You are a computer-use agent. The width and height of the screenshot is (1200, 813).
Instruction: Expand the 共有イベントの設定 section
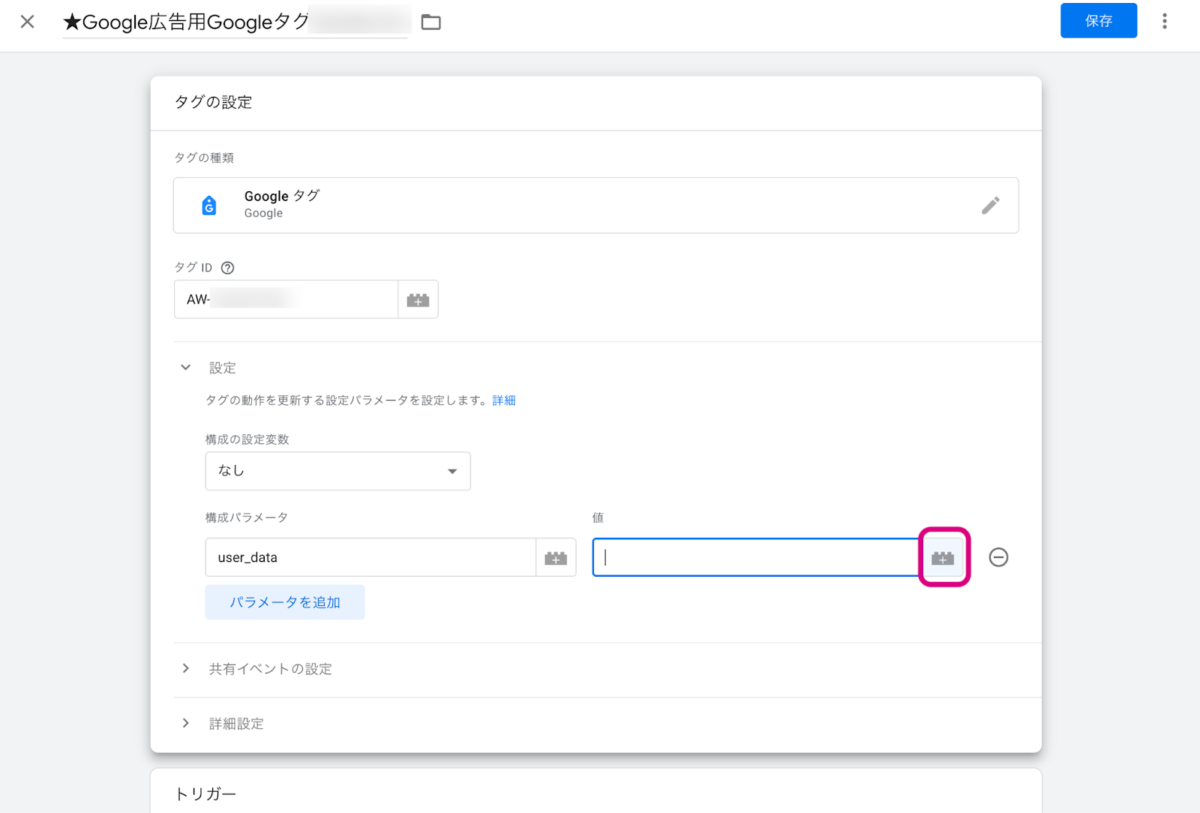coord(270,669)
